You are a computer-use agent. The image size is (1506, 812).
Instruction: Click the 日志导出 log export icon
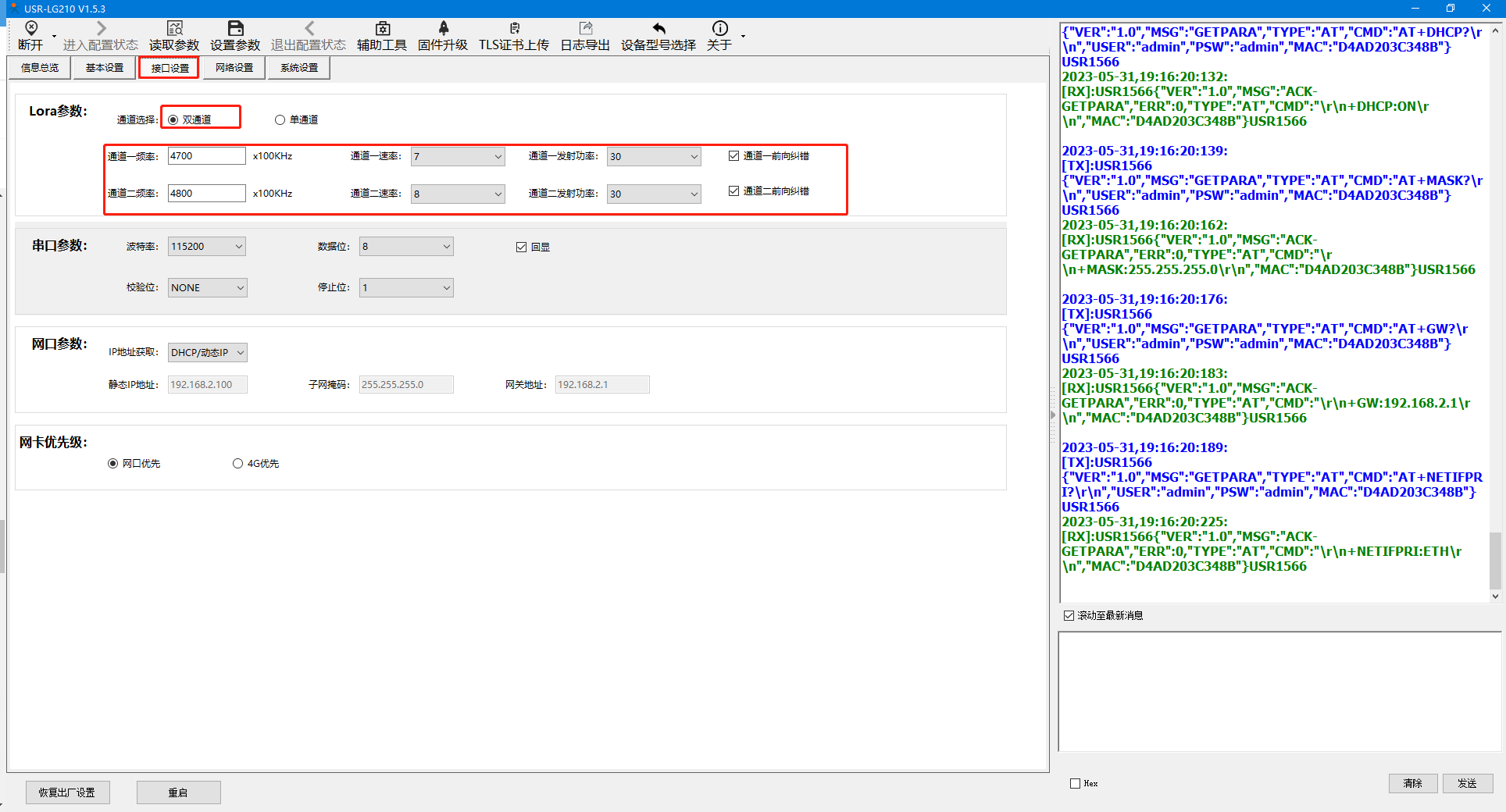click(x=585, y=29)
